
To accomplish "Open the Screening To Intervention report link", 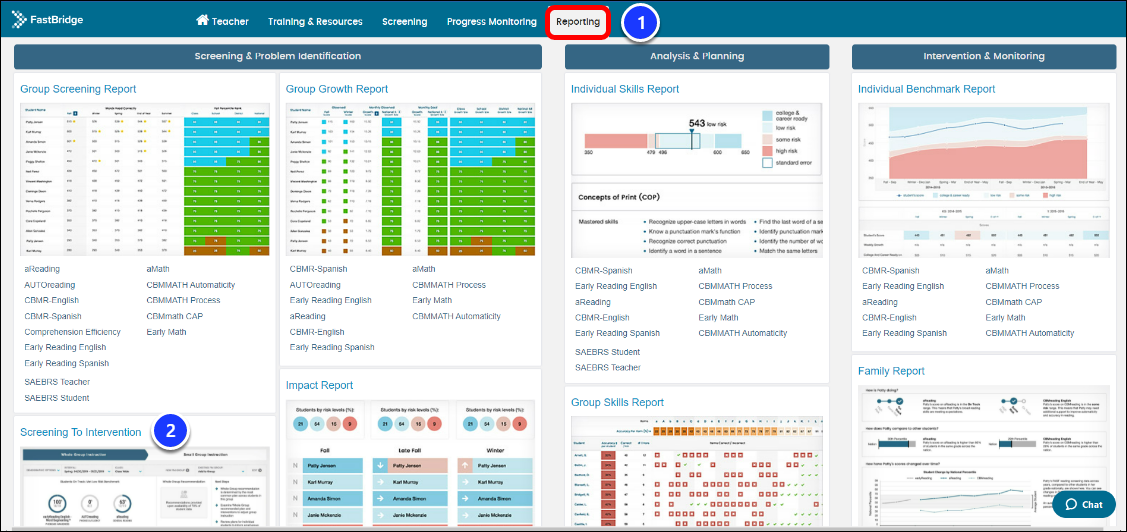I will (81, 432).
